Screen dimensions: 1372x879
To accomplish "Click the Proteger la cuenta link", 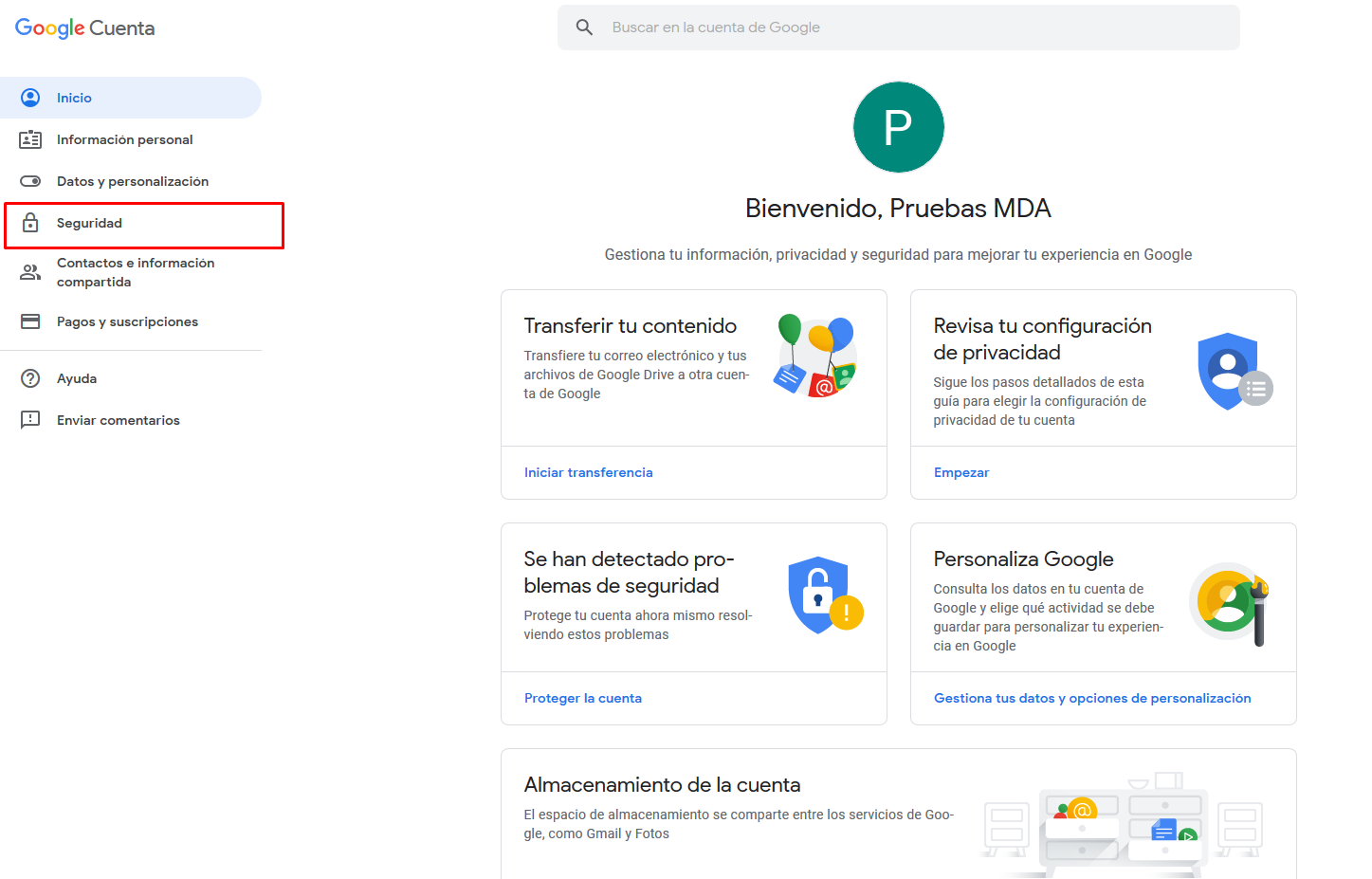I will click(x=583, y=698).
